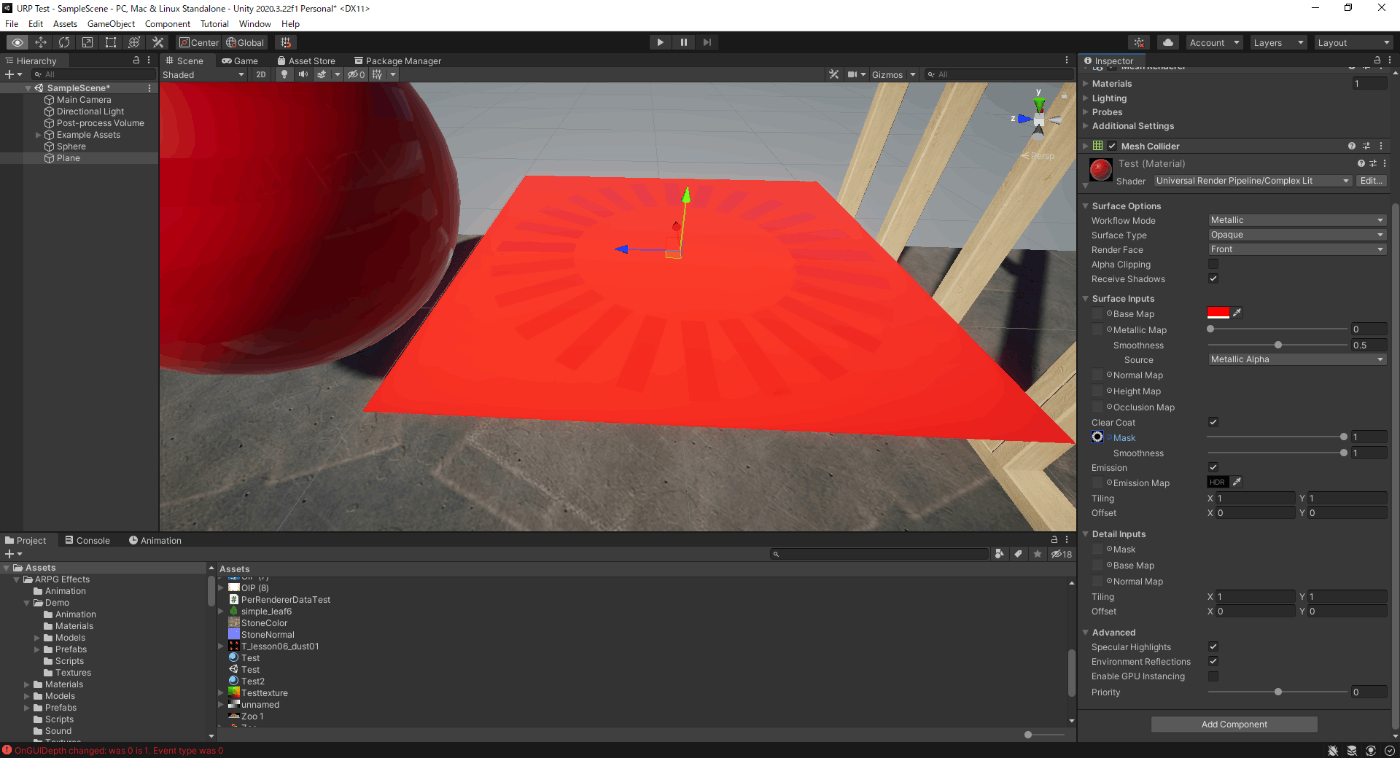1400x758 pixels.
Task: Enable Alpha Clipping checkbox
Action: tap(1213, 265)
